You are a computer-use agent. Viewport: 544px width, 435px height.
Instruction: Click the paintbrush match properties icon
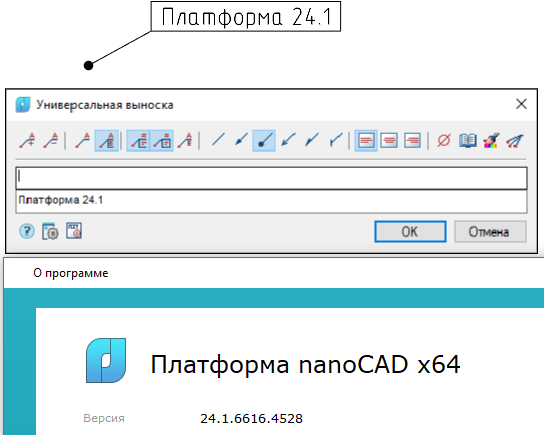click(x=491, y=140)
